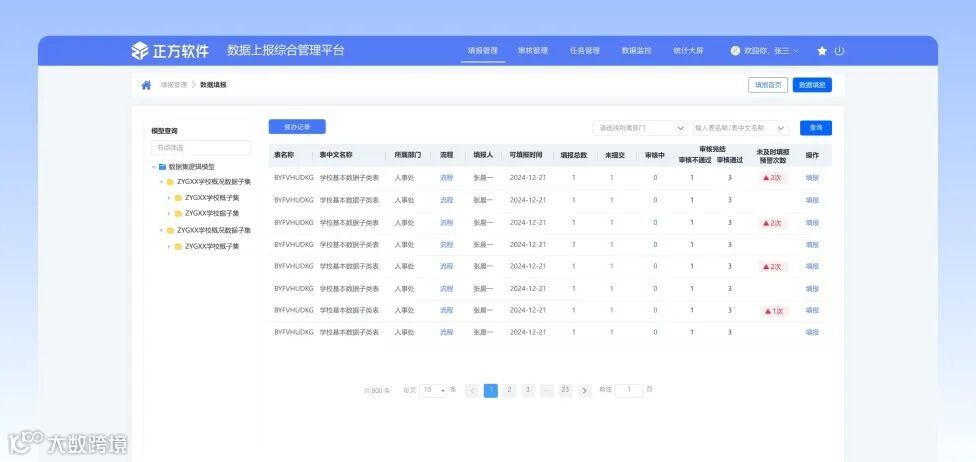
Task: Collapse the 数据集逻辑模型 tree node arrow
Action: coord(153,167)
